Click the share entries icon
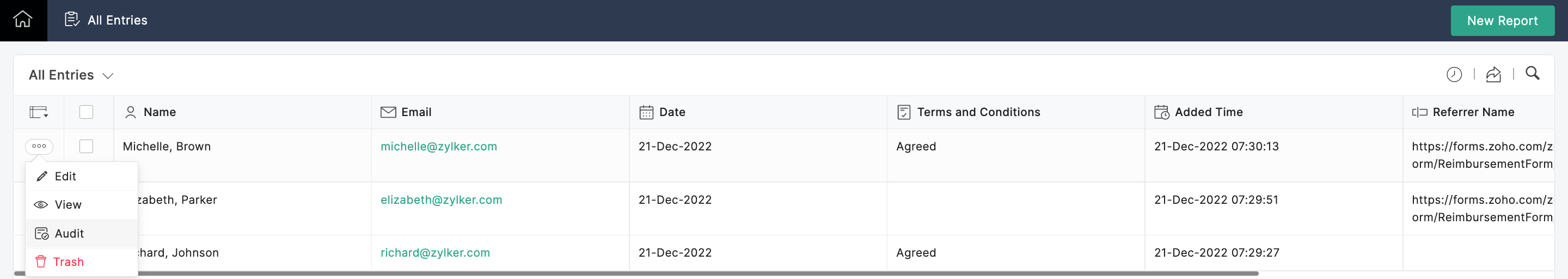The image size is (1568, 279). 1493,74
